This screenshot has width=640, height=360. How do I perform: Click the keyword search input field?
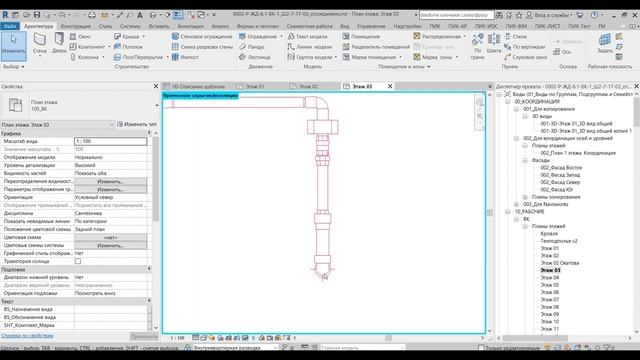(456, 15)
